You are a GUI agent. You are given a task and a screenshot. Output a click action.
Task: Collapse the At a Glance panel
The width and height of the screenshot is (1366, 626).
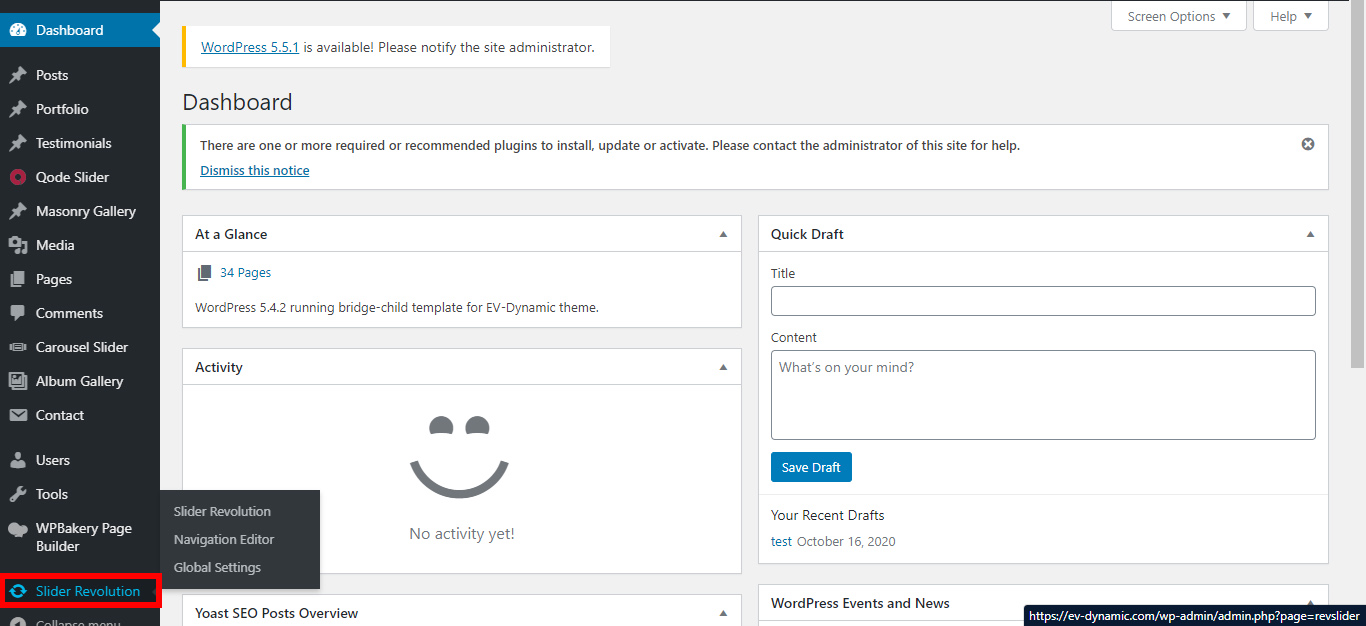pos(723,234)
